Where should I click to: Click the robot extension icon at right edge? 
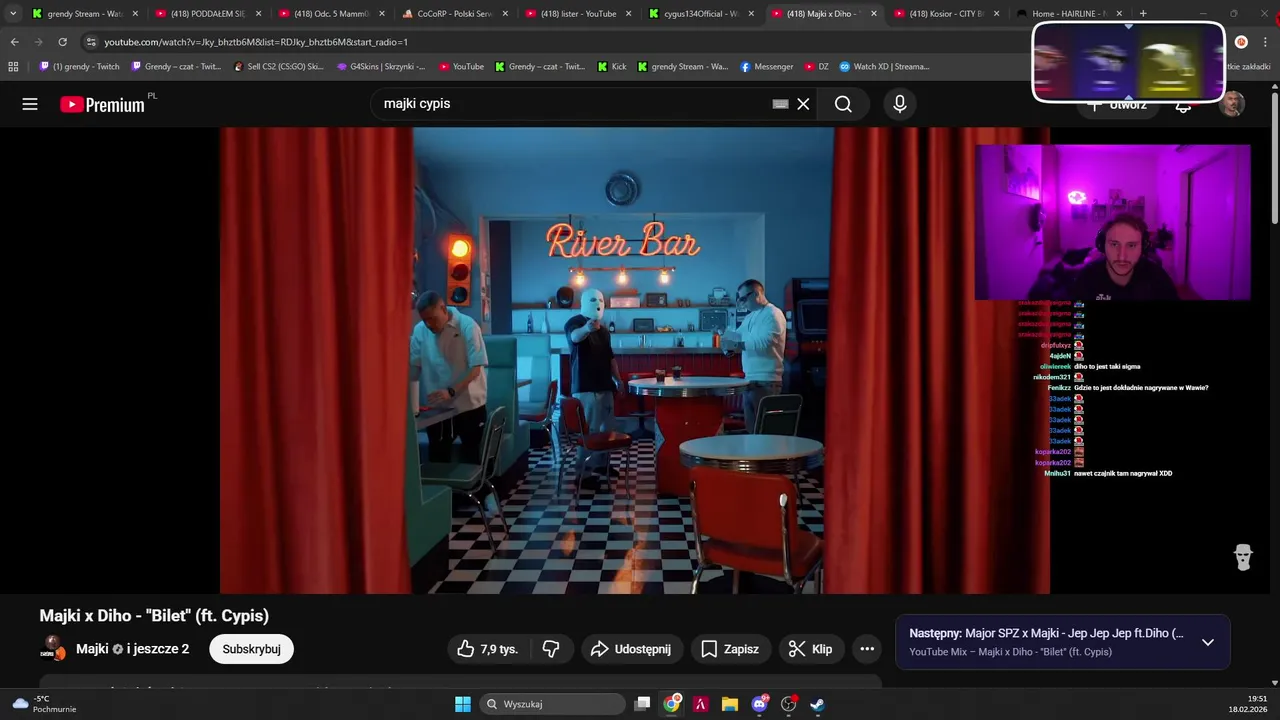point(1243,558)
